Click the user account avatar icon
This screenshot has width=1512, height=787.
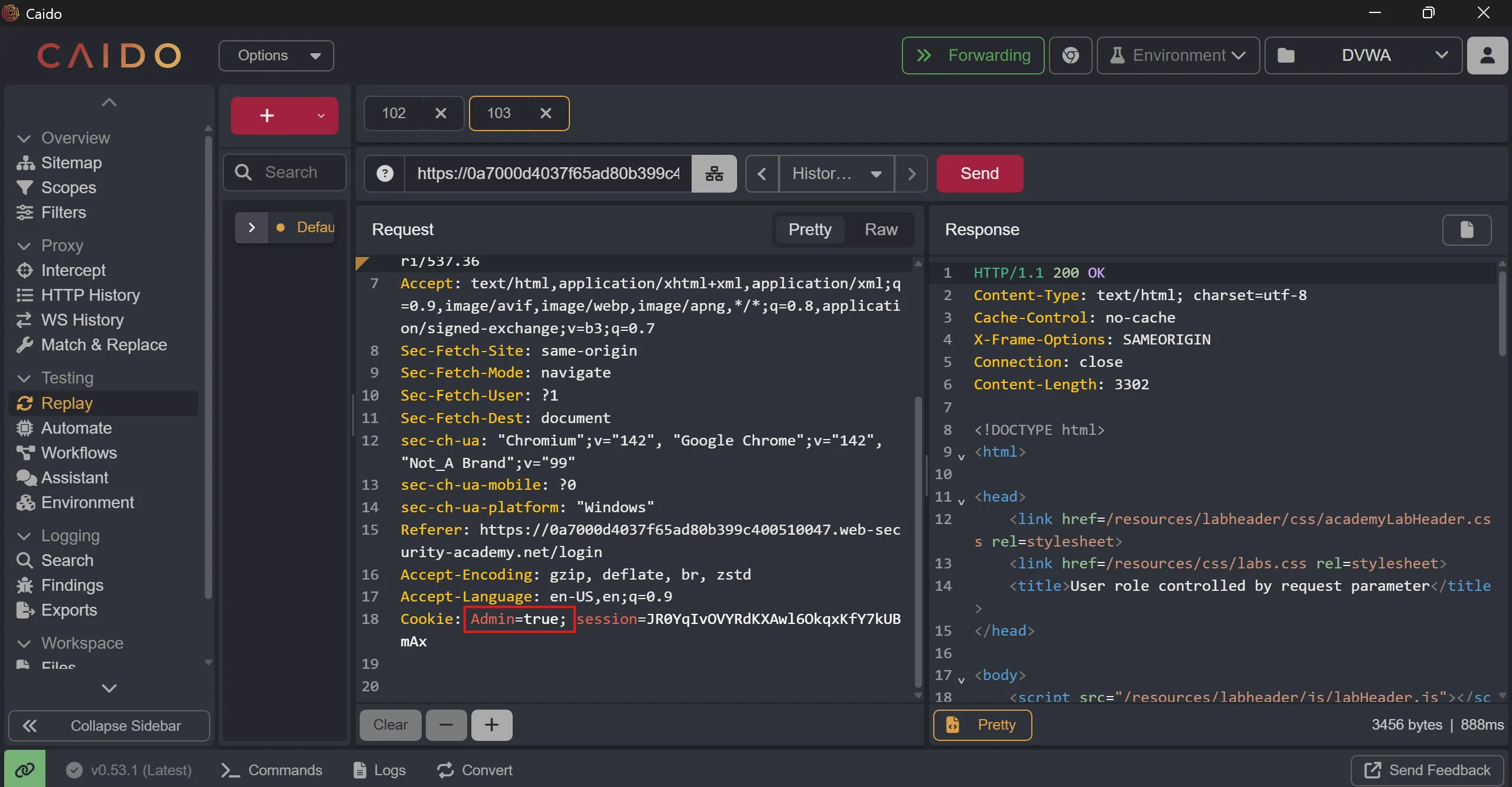pos(1487,56)
